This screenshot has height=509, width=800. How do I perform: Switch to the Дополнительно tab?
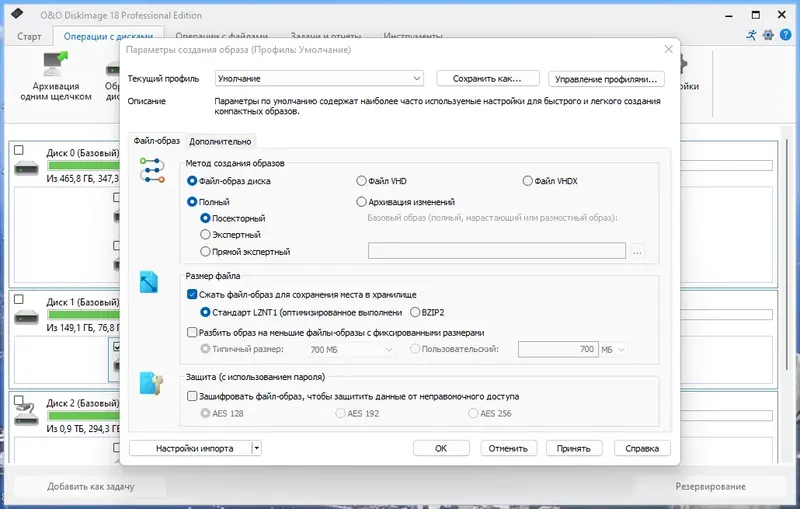point(220,142)
